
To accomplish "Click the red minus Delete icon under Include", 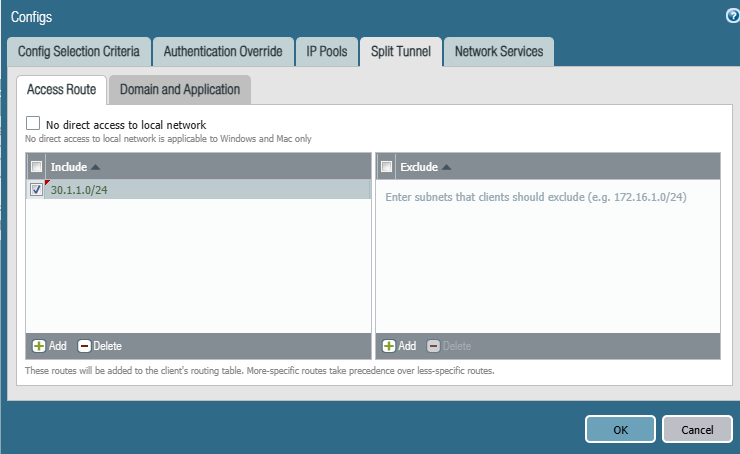I will click(84, 346).
